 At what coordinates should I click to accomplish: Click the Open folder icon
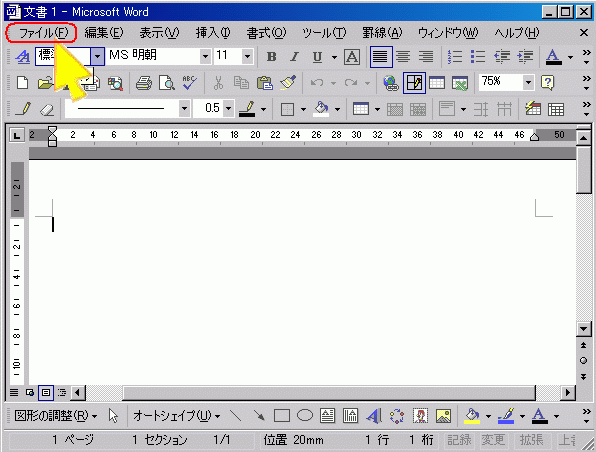tap(45, 82)
